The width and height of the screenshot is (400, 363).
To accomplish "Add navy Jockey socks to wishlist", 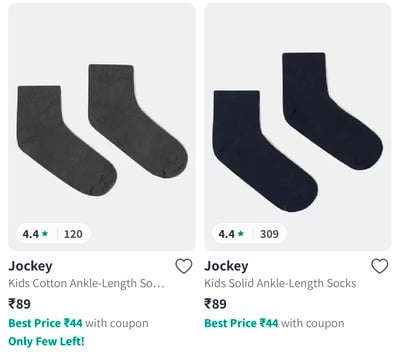I will coord(380,266).
